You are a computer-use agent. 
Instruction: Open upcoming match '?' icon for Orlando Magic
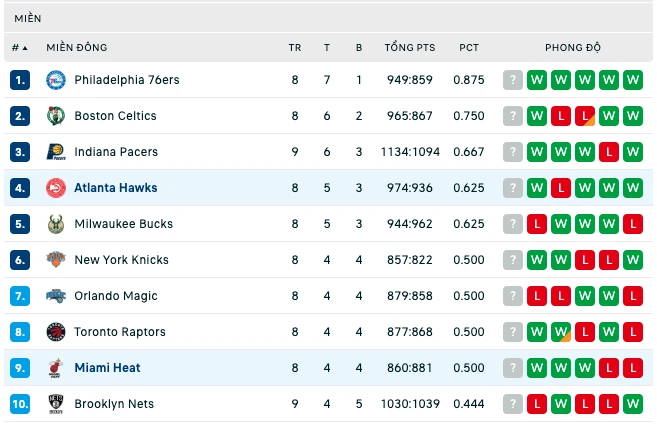click(x=512, y=296)
